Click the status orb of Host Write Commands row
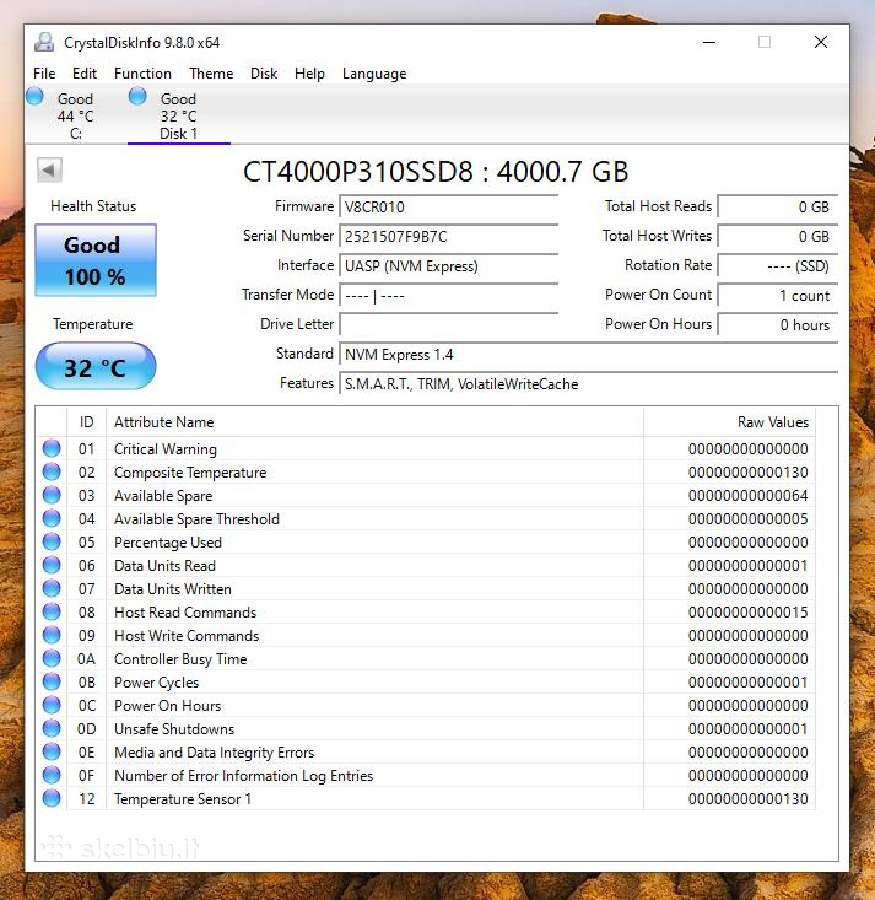Viewport: 875px width, 900px height. [52, 635]
